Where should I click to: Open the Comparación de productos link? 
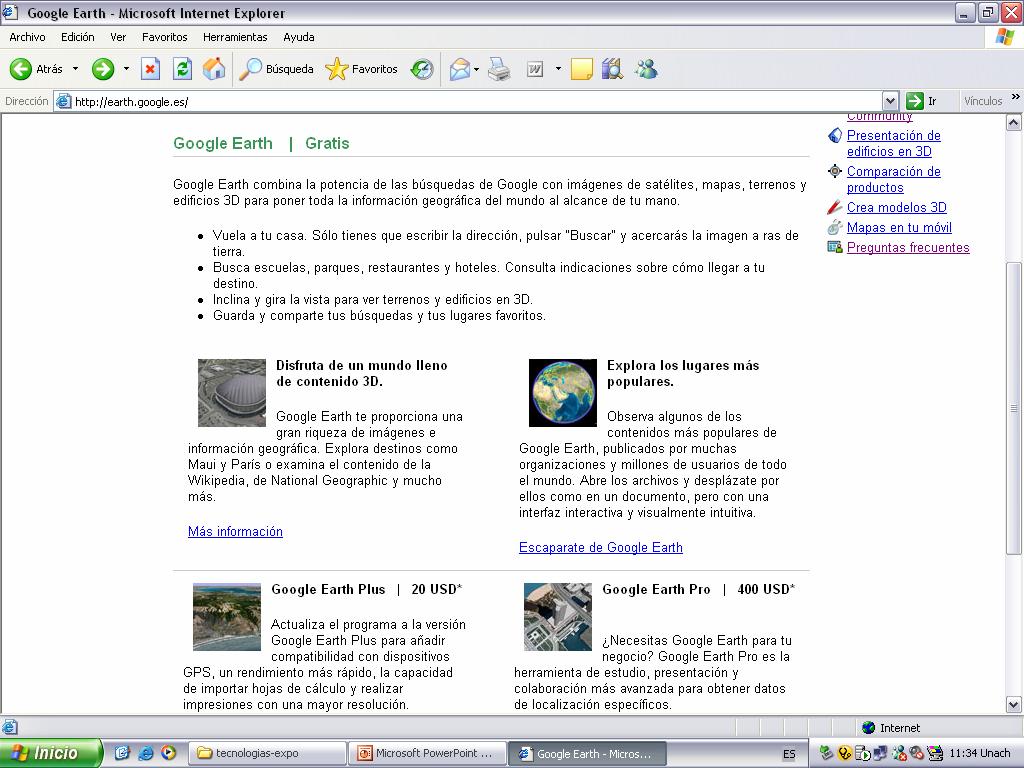893,179
